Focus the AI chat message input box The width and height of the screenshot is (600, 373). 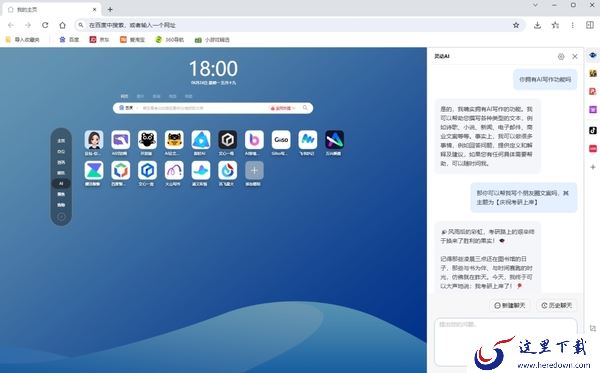pyautogui.click(x=505, y=342)
